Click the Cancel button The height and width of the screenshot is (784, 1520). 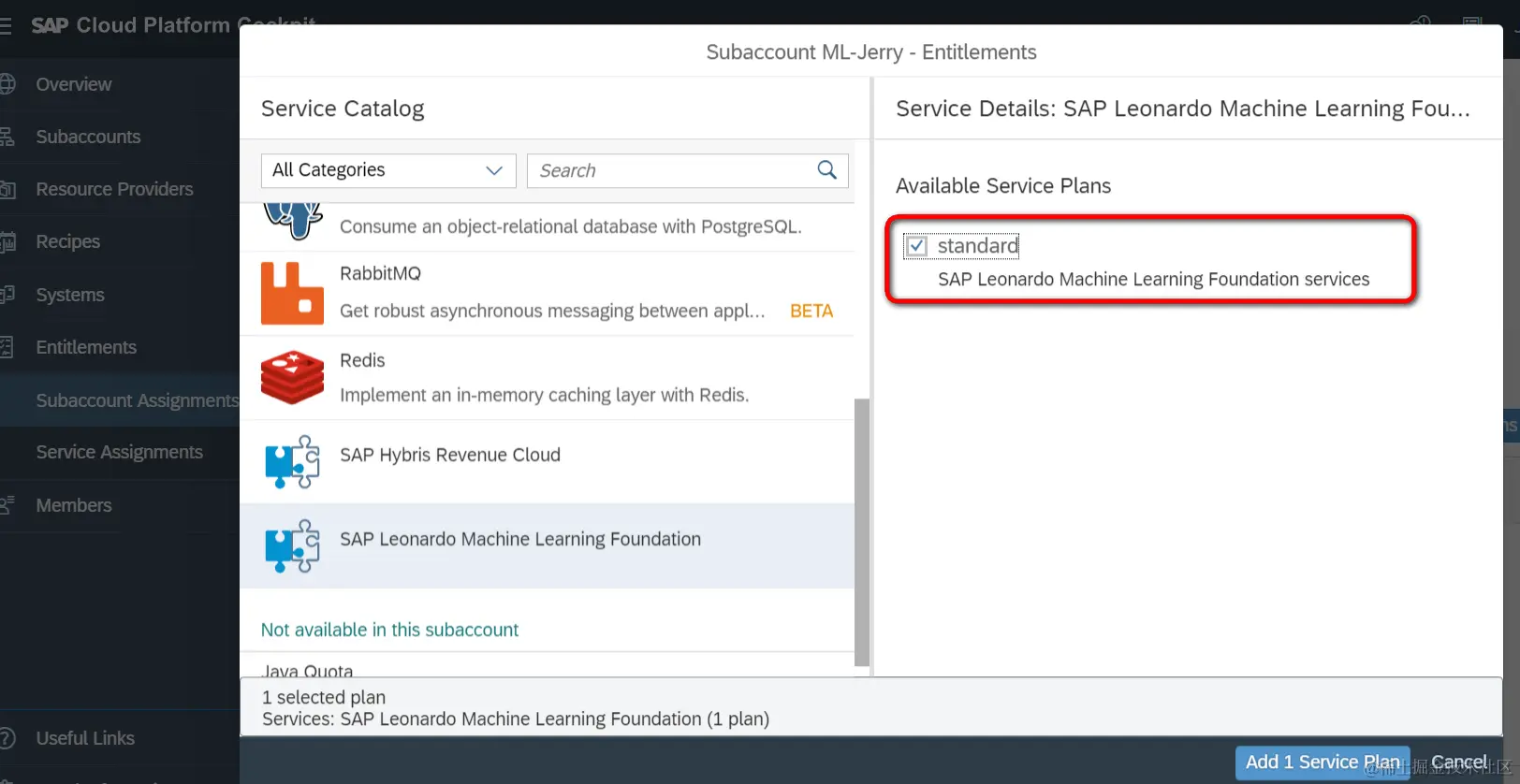1458,762
